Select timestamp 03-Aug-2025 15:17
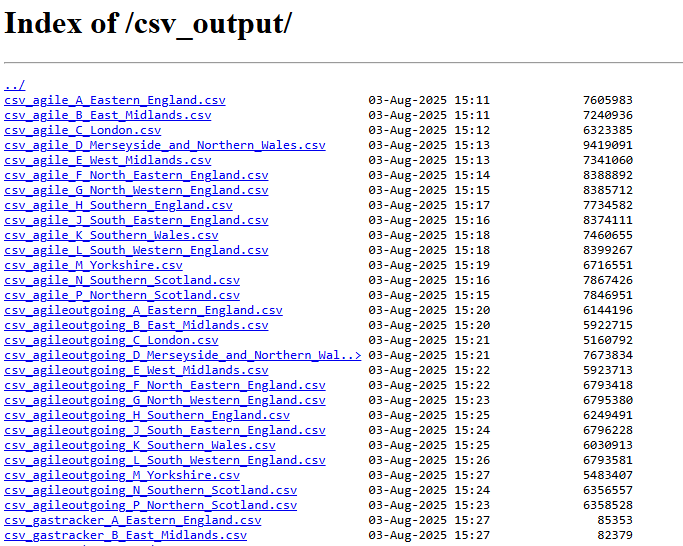Screen dimensions: 683x546 click(429, 205)
